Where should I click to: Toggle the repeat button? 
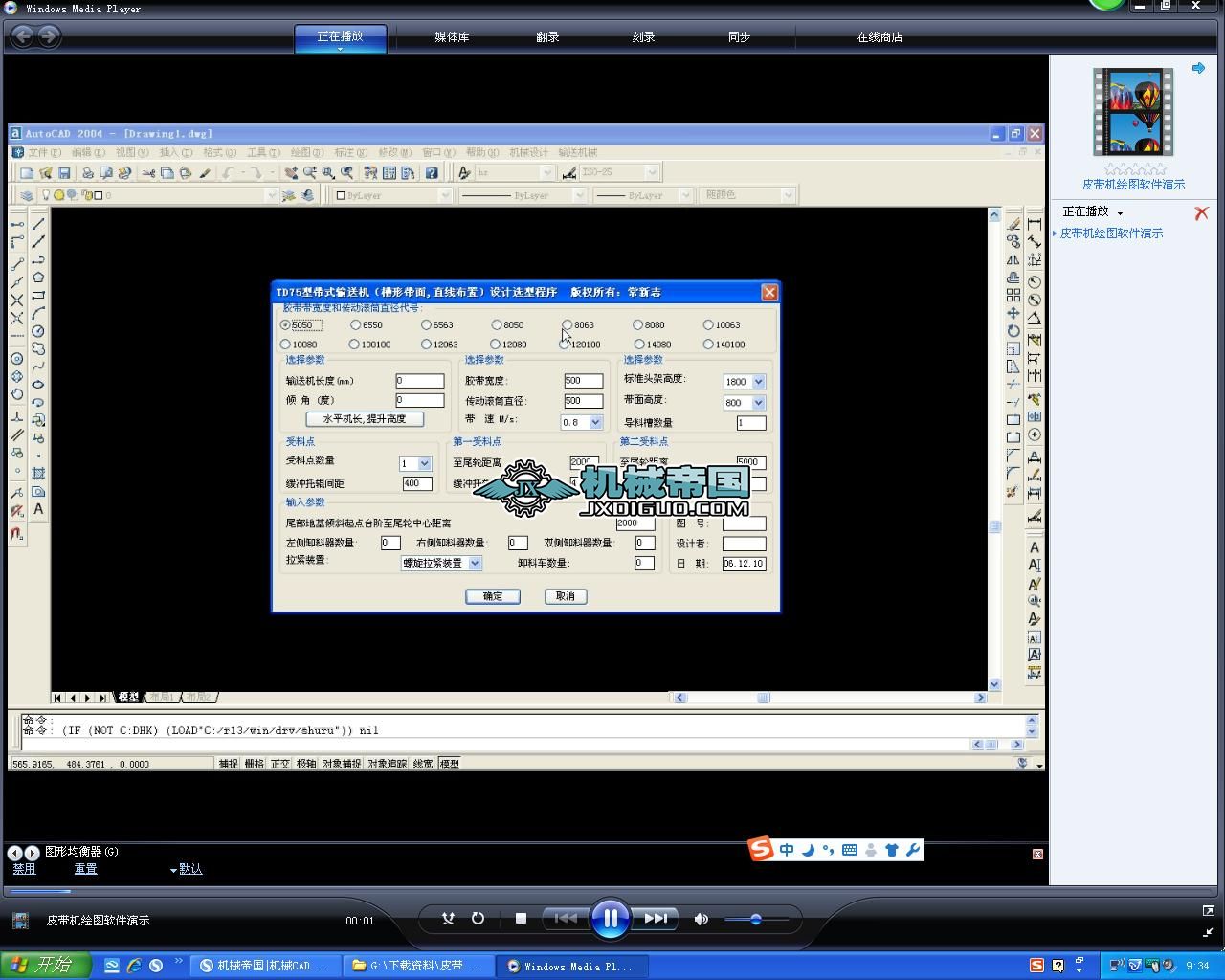[478, 919]
